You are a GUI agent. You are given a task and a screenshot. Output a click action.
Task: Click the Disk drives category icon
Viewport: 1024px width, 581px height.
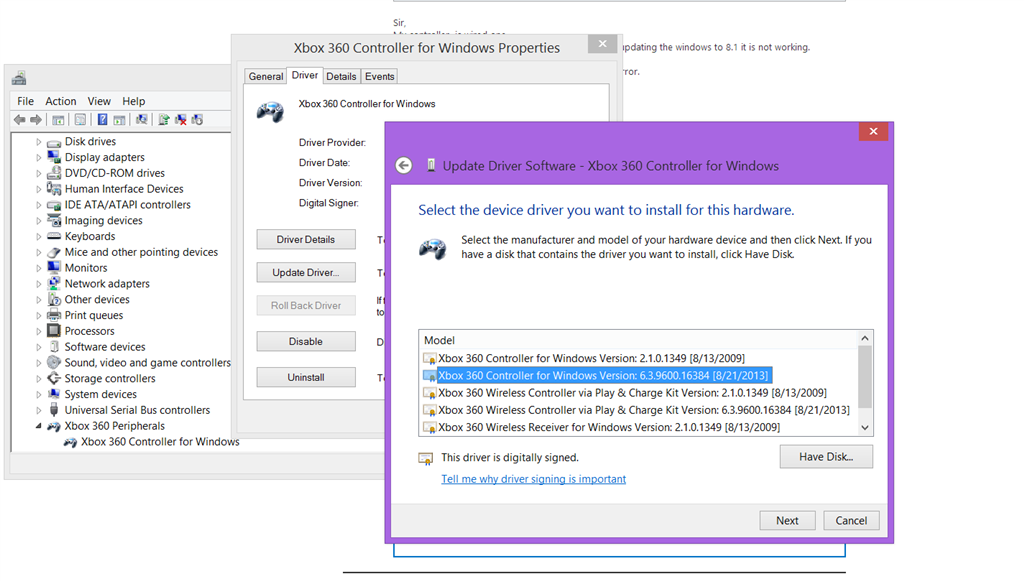tap(54, 142)
